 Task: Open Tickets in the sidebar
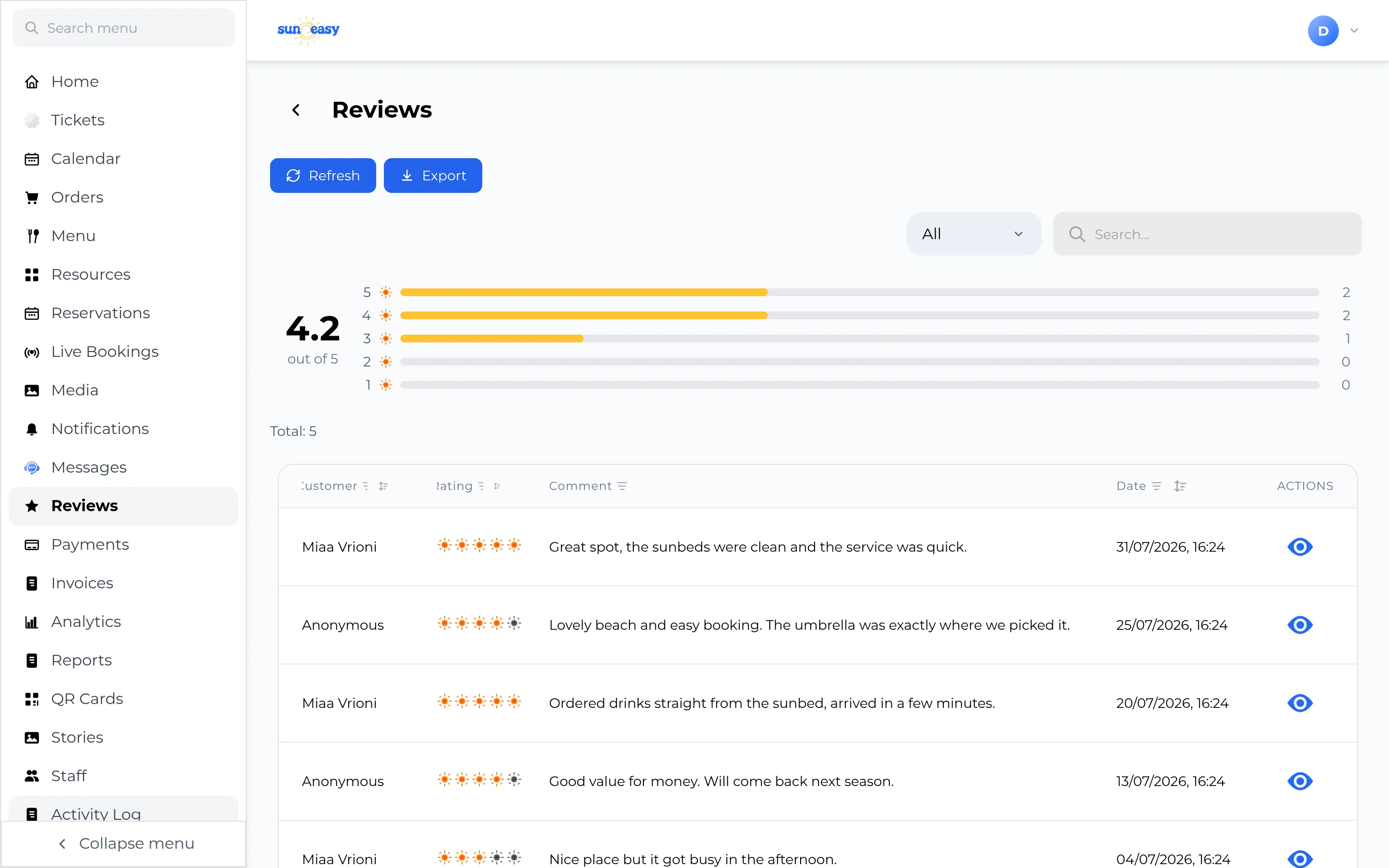coord(123,120)
